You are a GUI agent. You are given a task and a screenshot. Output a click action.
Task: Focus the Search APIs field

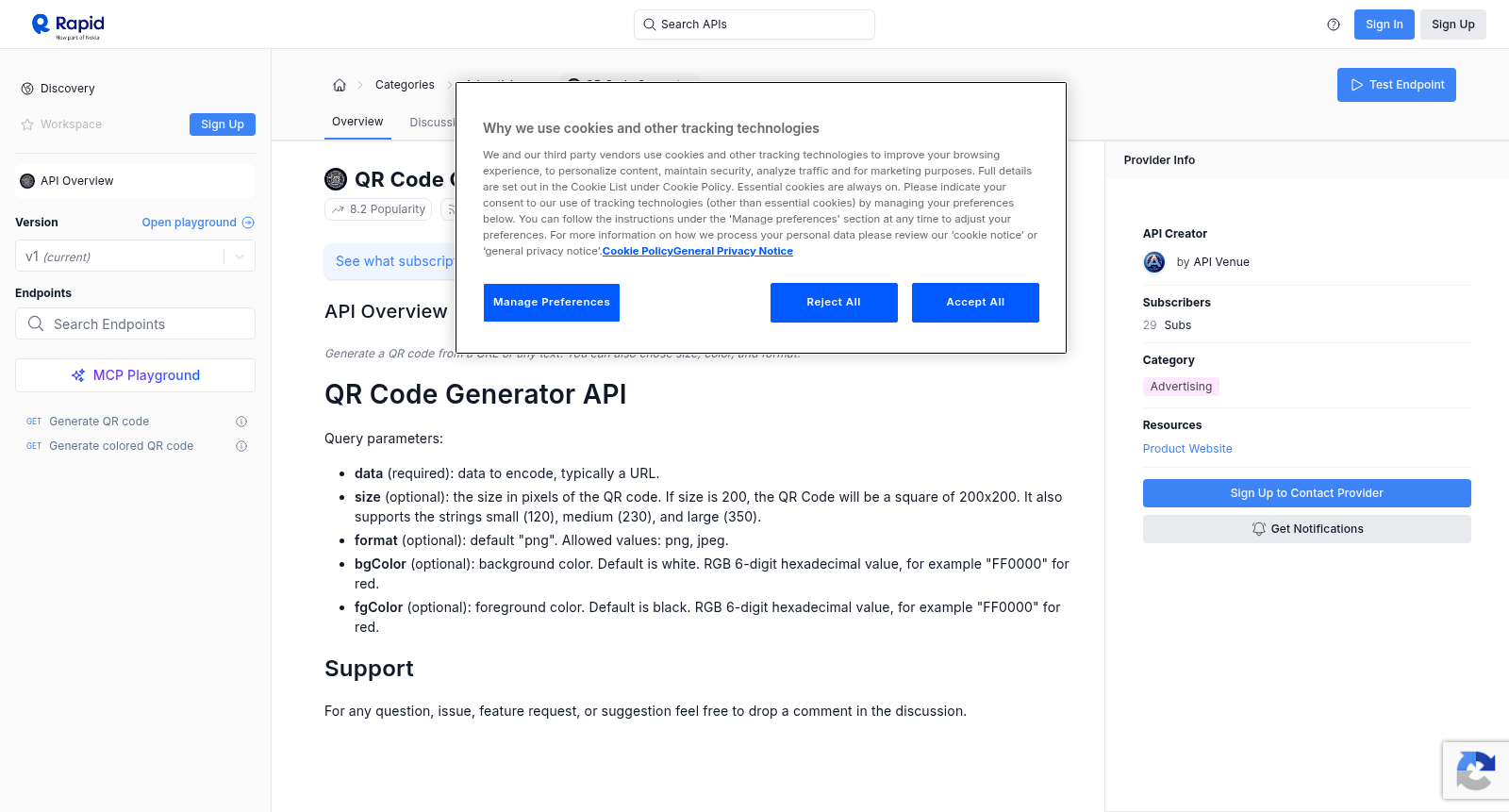tap(754, 25)
